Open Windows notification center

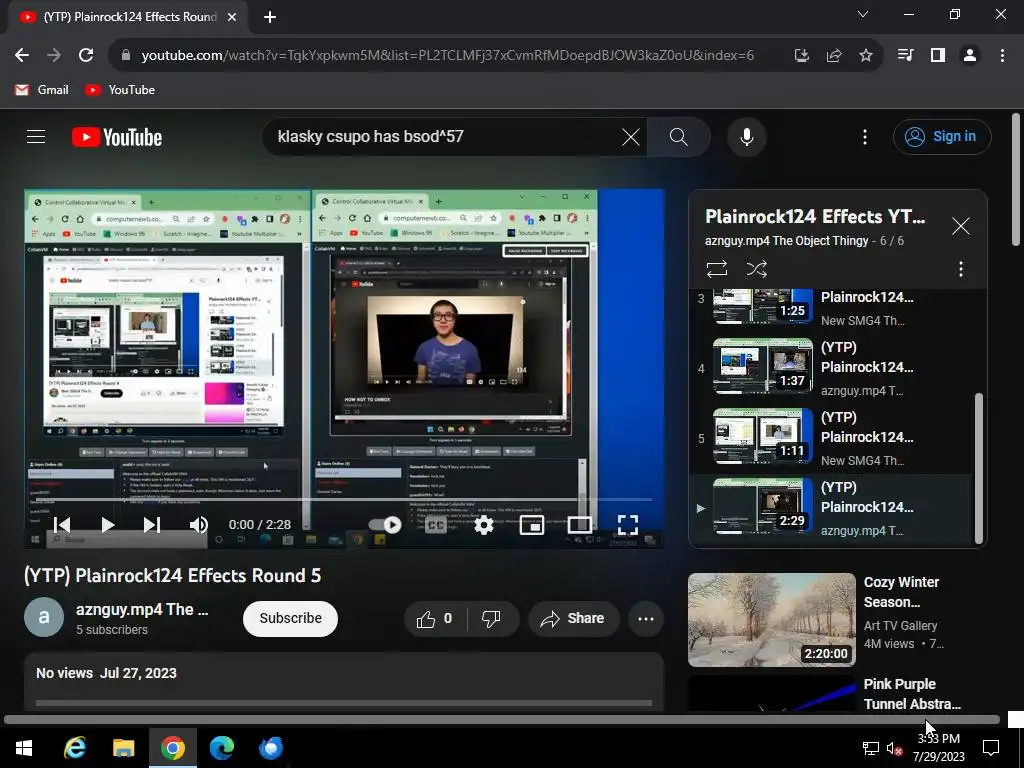point(991,748)
